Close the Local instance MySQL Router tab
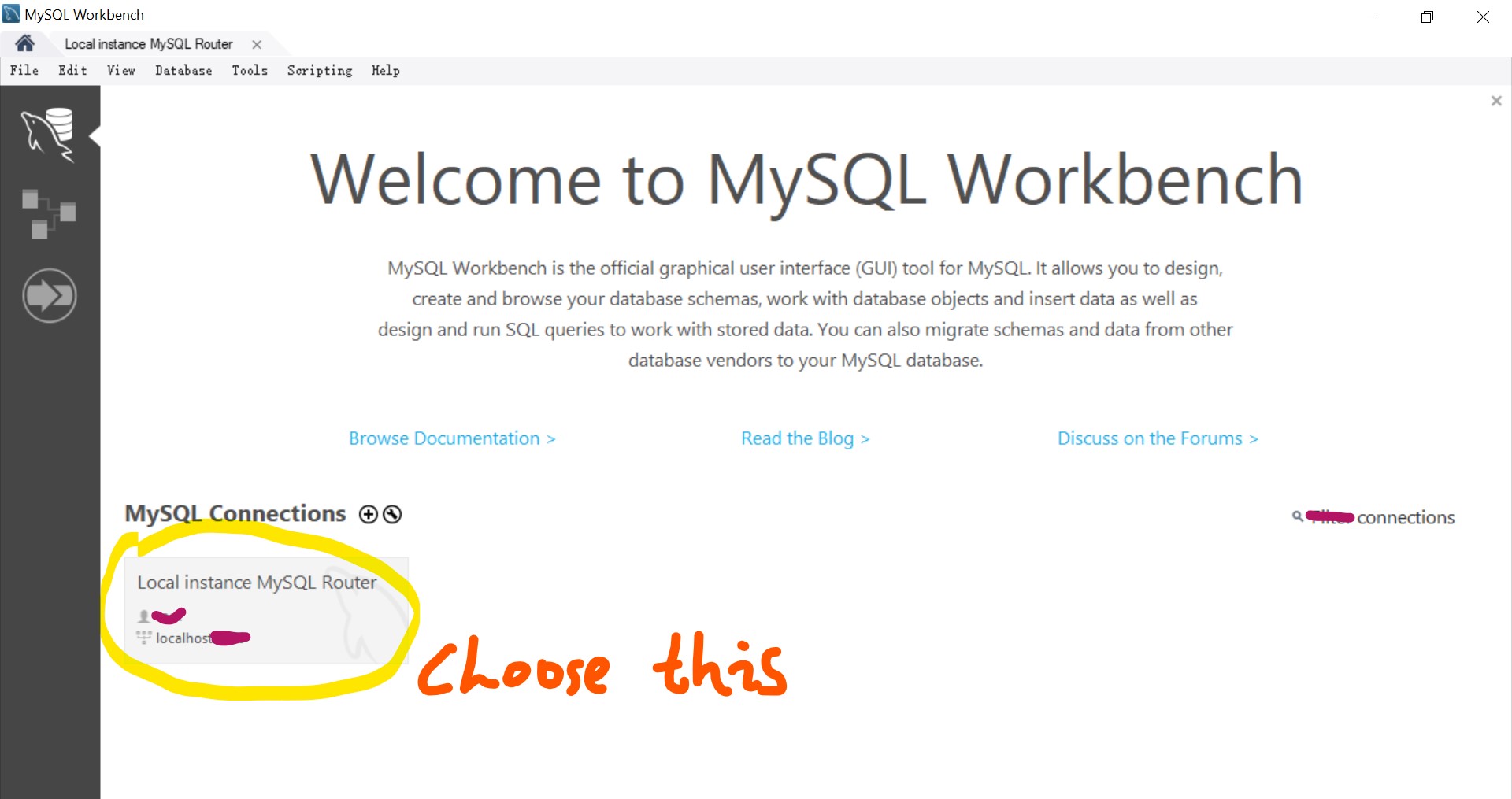1512x799 pixels. click(257, 45)
